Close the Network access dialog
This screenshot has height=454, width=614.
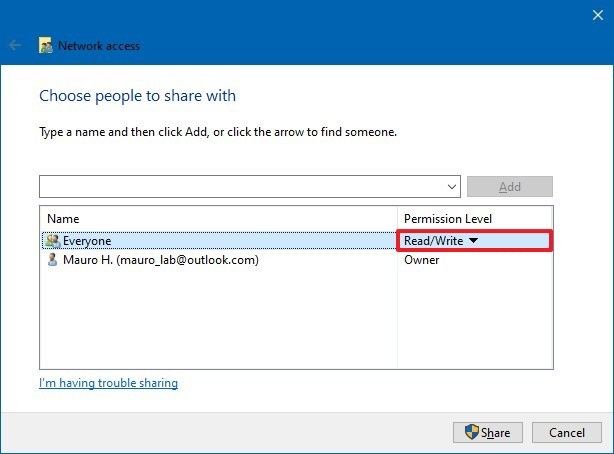(x=598, y=15)
